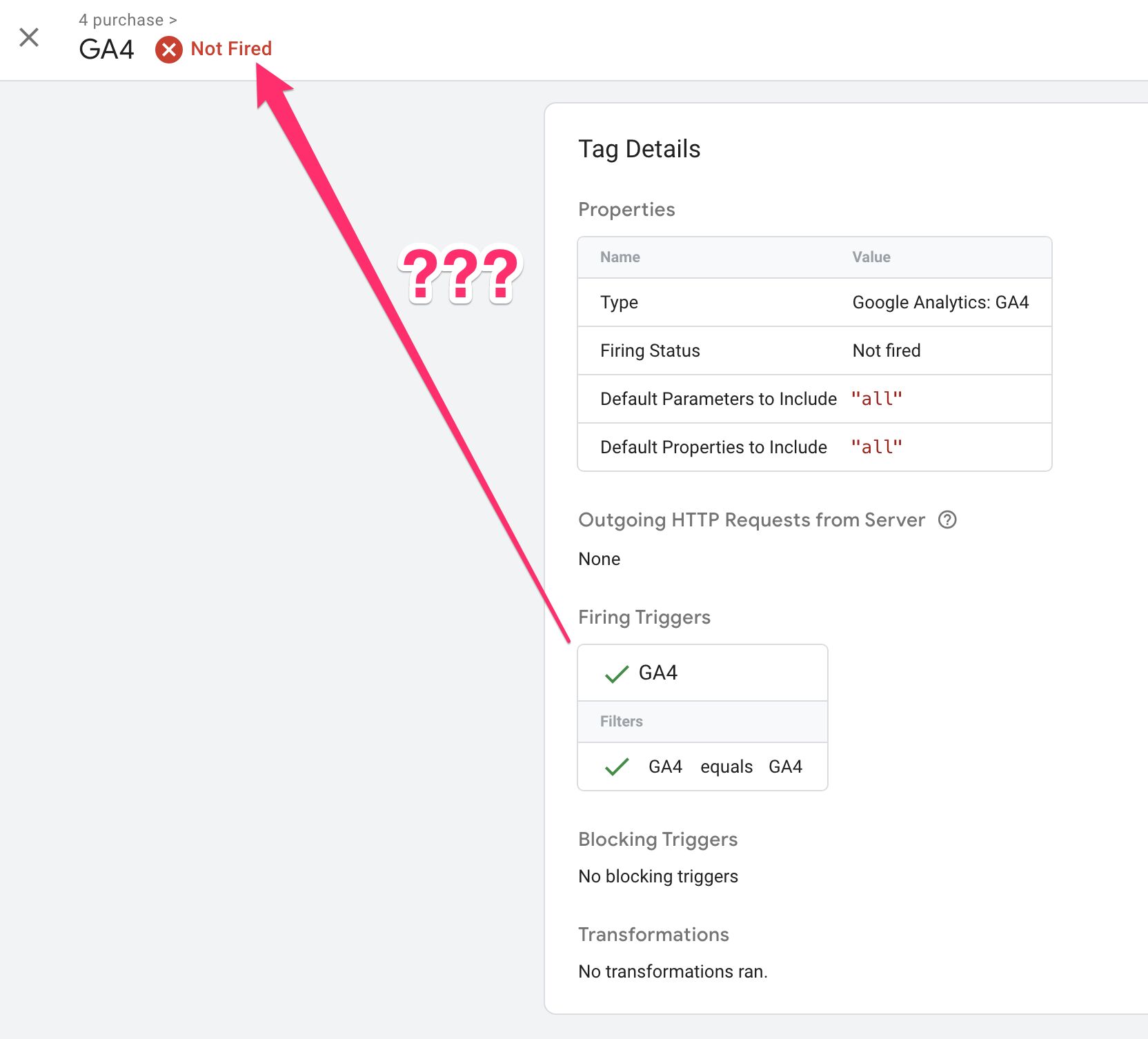Viewport: 1148px width, 1039px height.
Task: Click the checkmark on GA4 equals filter
Action: 616,766
